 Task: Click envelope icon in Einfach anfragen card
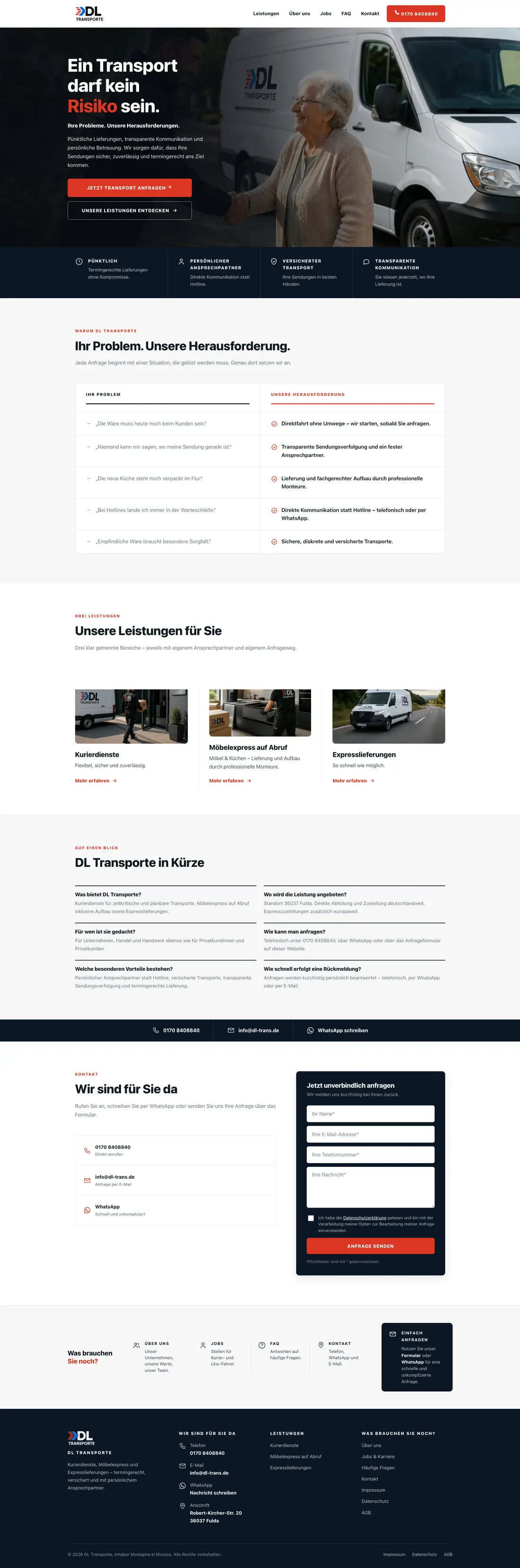pyautogui.click(x=393, y=1334)
